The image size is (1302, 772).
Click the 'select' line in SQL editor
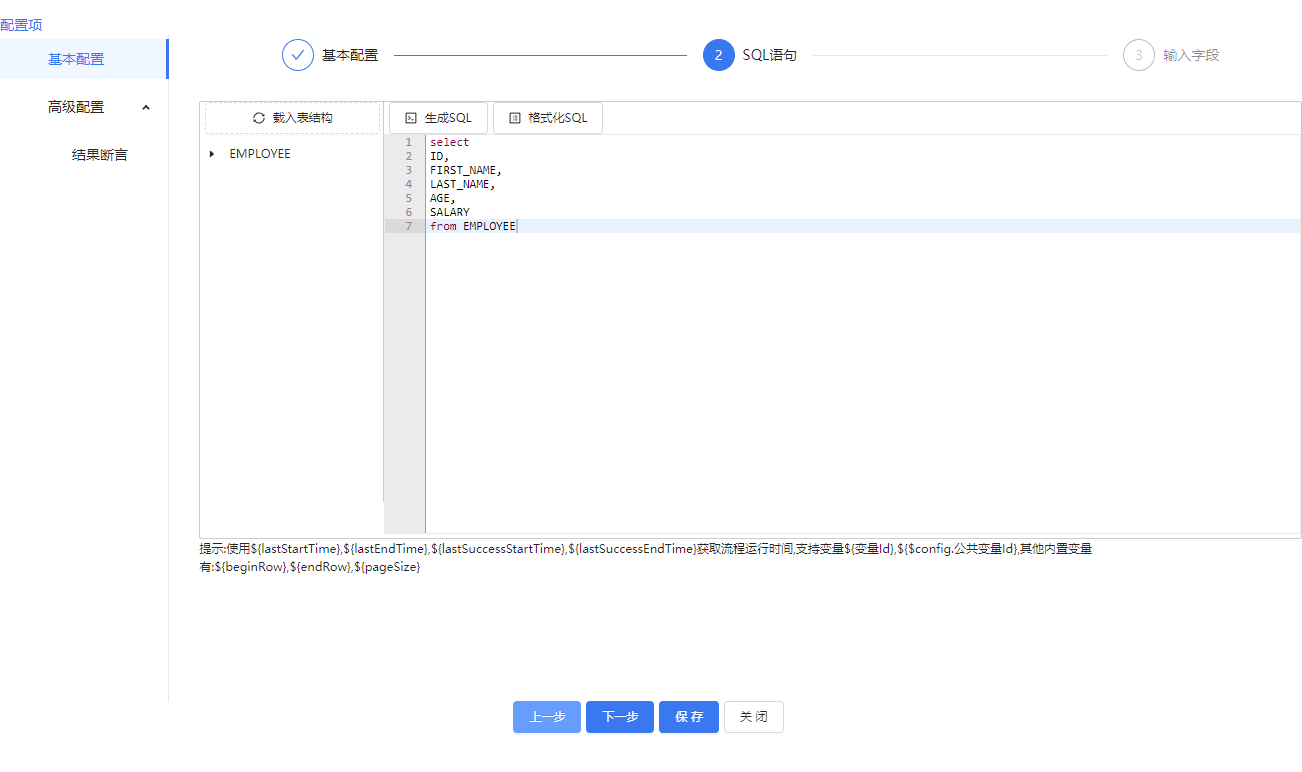[x=863, y=142]
